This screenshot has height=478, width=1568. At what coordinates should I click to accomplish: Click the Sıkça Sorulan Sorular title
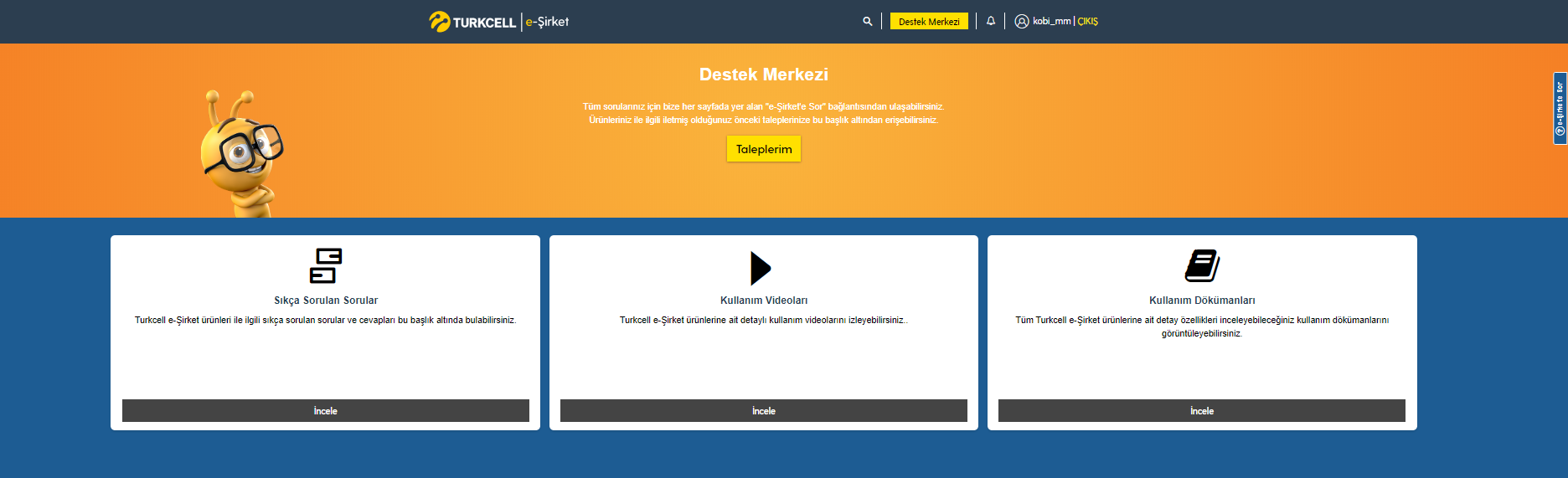[x=326, y=301]
